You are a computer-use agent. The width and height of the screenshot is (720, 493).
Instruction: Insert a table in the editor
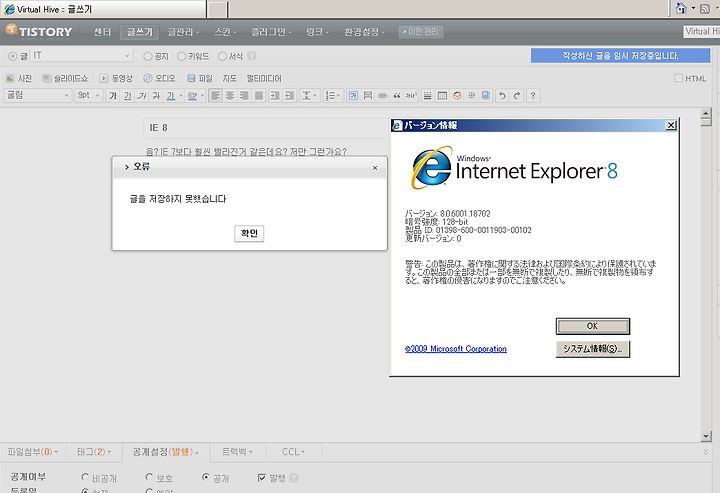coord(442,95)
